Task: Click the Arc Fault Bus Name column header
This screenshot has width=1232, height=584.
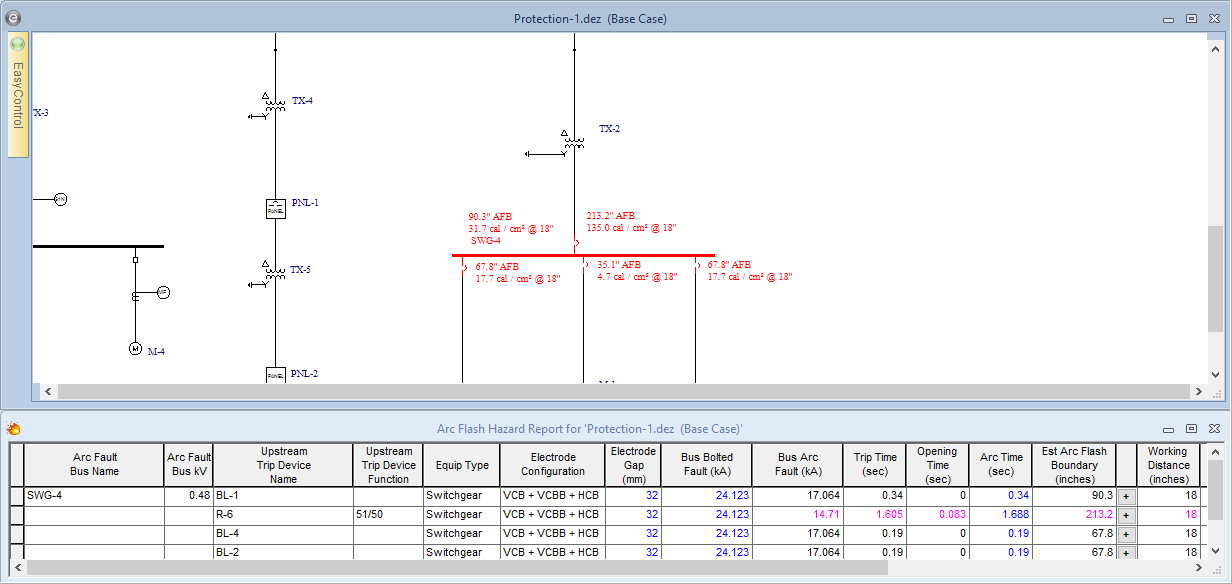Action: [94, 464]
